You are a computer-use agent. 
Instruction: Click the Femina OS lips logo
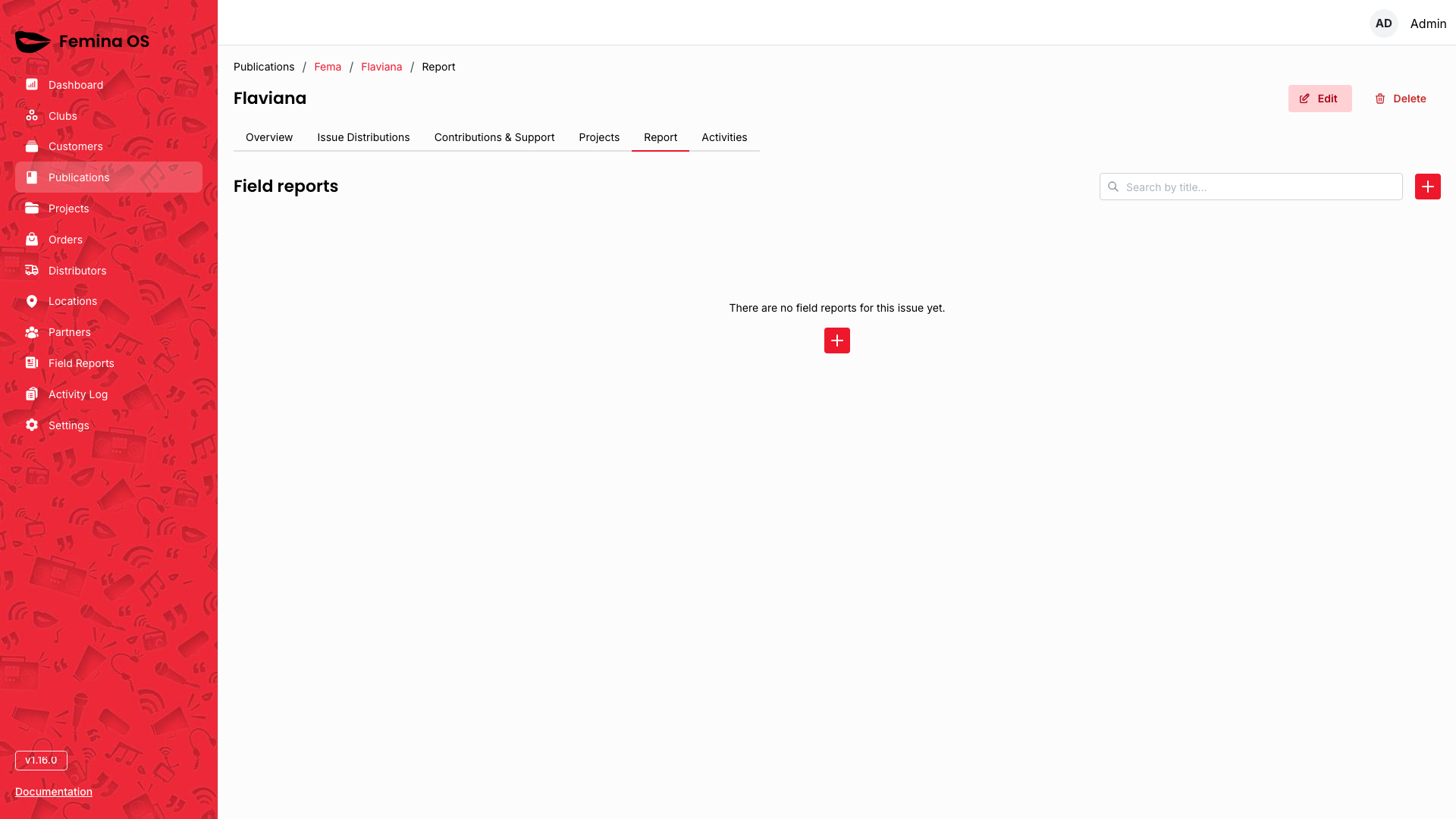point(33,42)
